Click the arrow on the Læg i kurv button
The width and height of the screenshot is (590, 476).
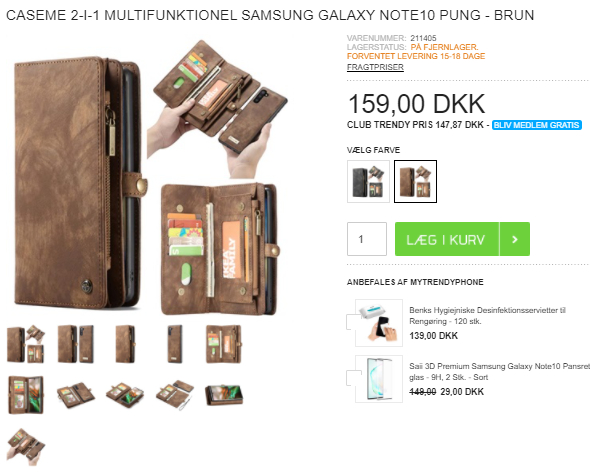[515, 239]
